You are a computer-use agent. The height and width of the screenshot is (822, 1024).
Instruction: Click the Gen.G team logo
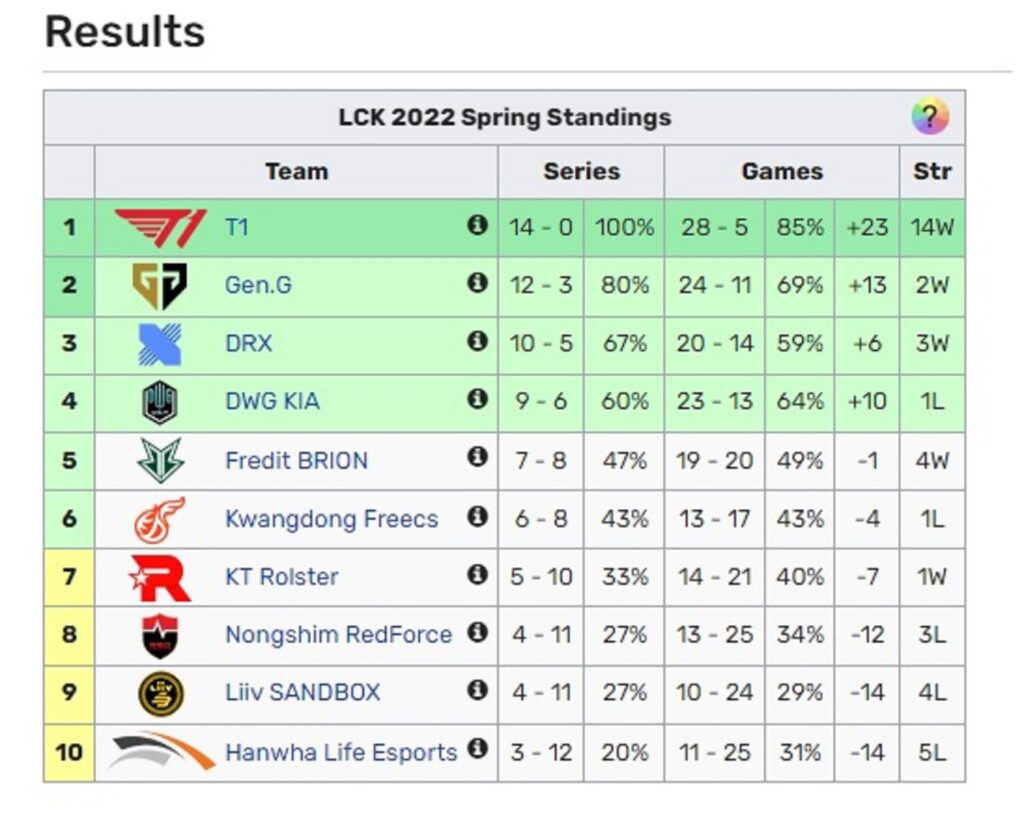pyautogui.click(x=160, y=286)
